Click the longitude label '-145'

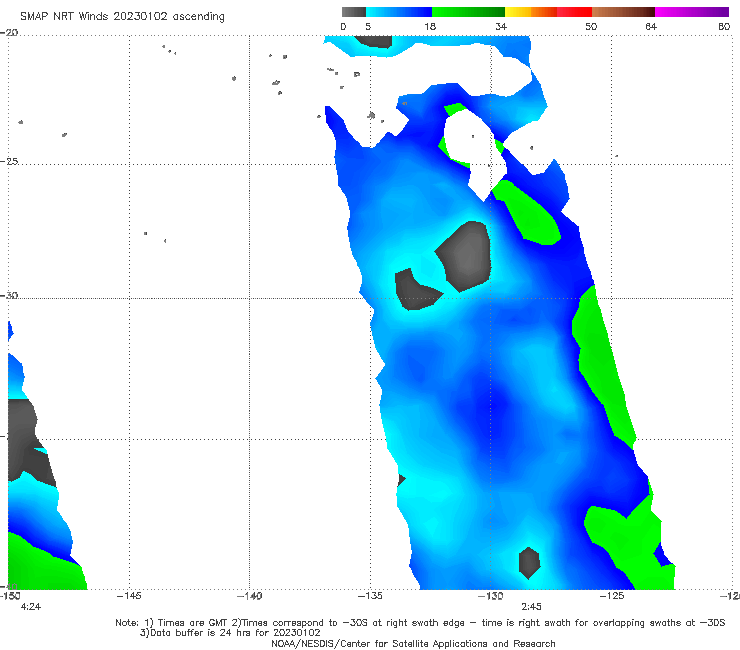pos(129,596)
